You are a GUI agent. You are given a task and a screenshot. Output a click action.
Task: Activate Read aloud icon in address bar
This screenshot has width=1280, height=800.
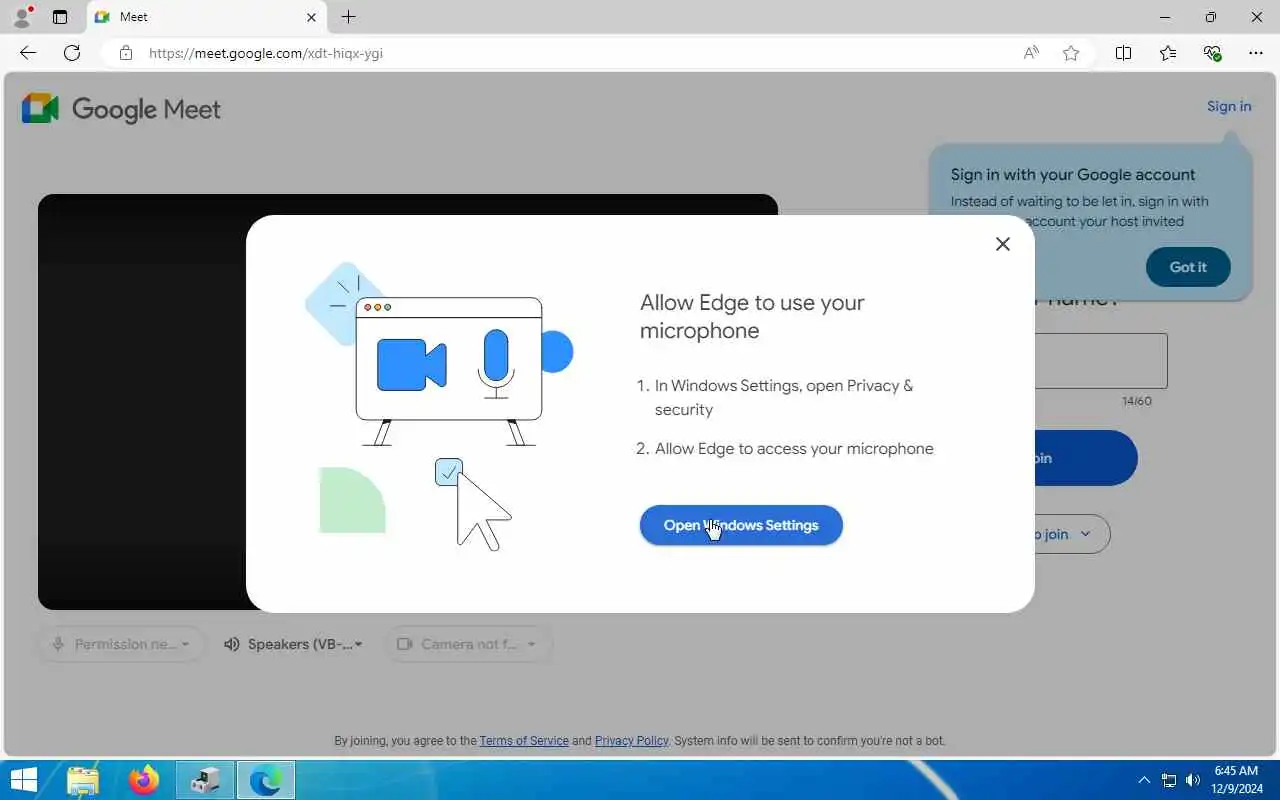pyautogui.click(x=1031, y=53)
